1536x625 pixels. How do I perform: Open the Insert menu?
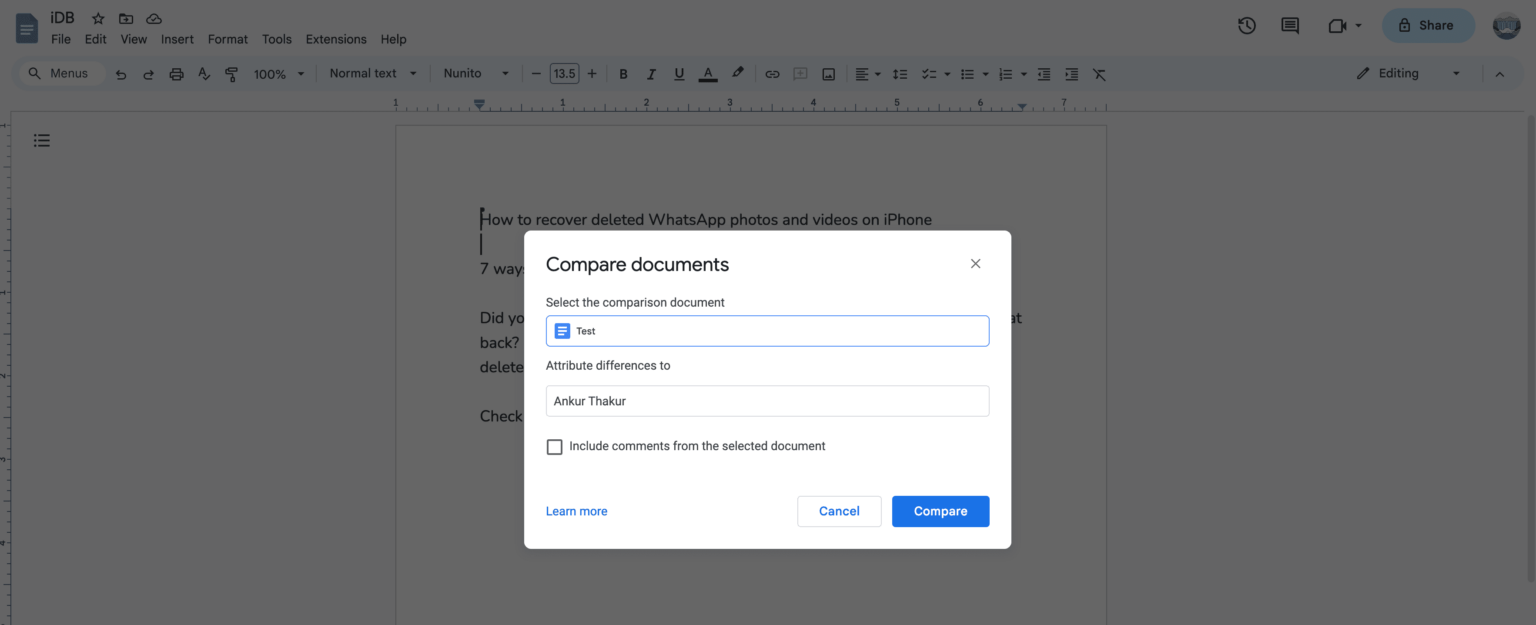tap(177, 39)
